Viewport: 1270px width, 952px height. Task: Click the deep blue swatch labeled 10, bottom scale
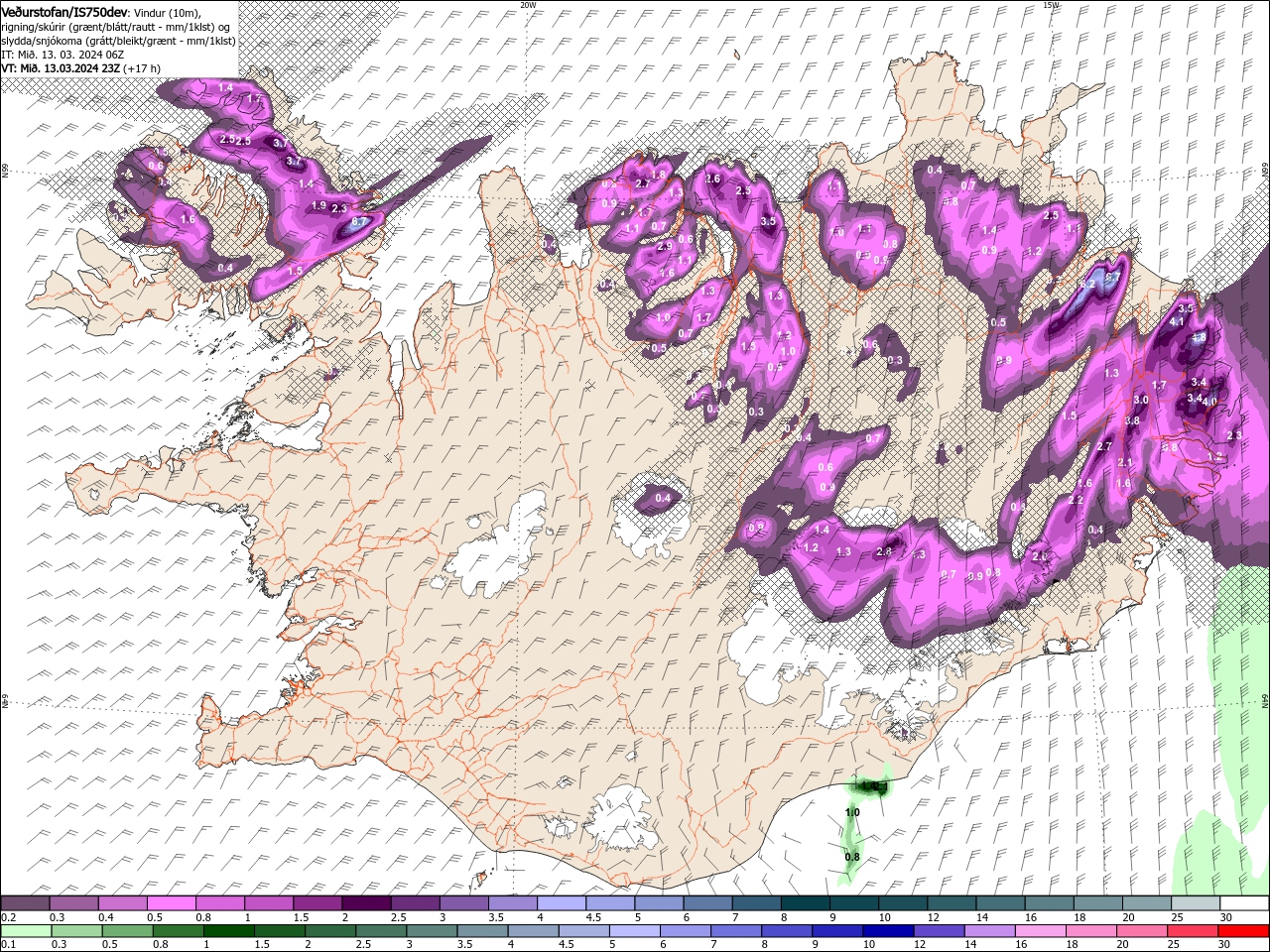[x=888, y=931]
